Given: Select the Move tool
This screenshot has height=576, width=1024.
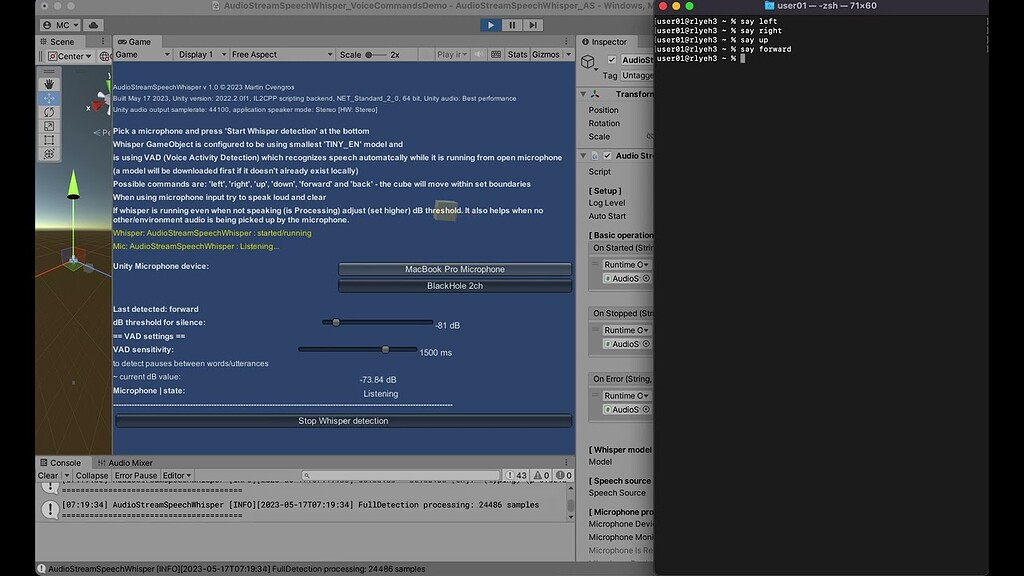Looking at the screenshot, I should 49,98.
